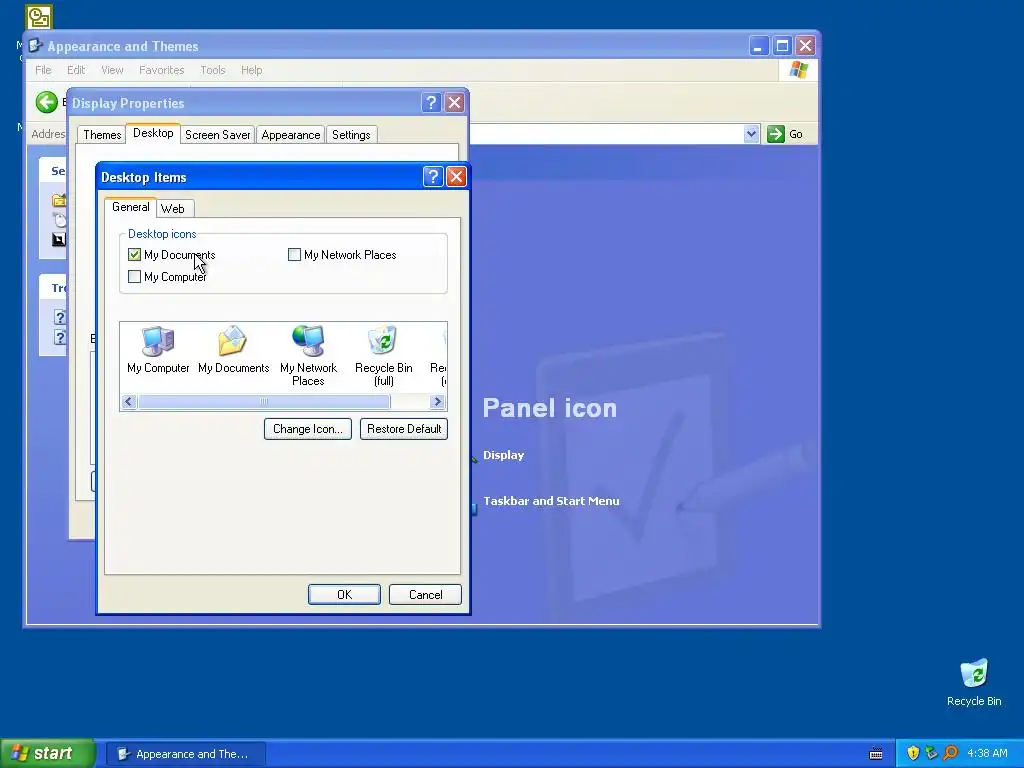Select the General tab
Viewport: 1024px width, 768px height.
pyautogui.click(x=131, y=207)
